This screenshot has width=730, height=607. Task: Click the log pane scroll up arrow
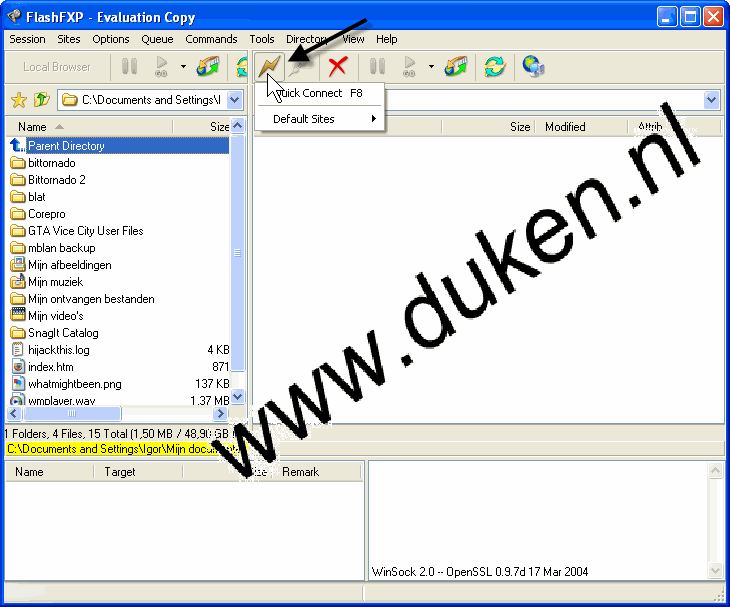715,470
